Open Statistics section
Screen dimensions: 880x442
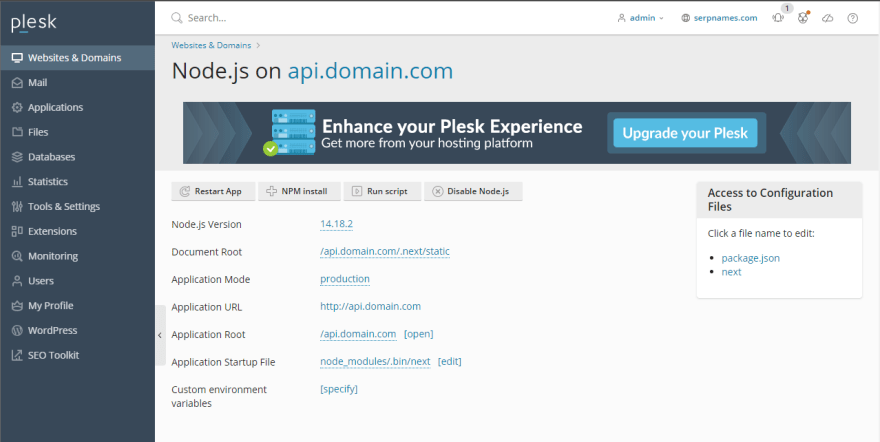[77, 182]
